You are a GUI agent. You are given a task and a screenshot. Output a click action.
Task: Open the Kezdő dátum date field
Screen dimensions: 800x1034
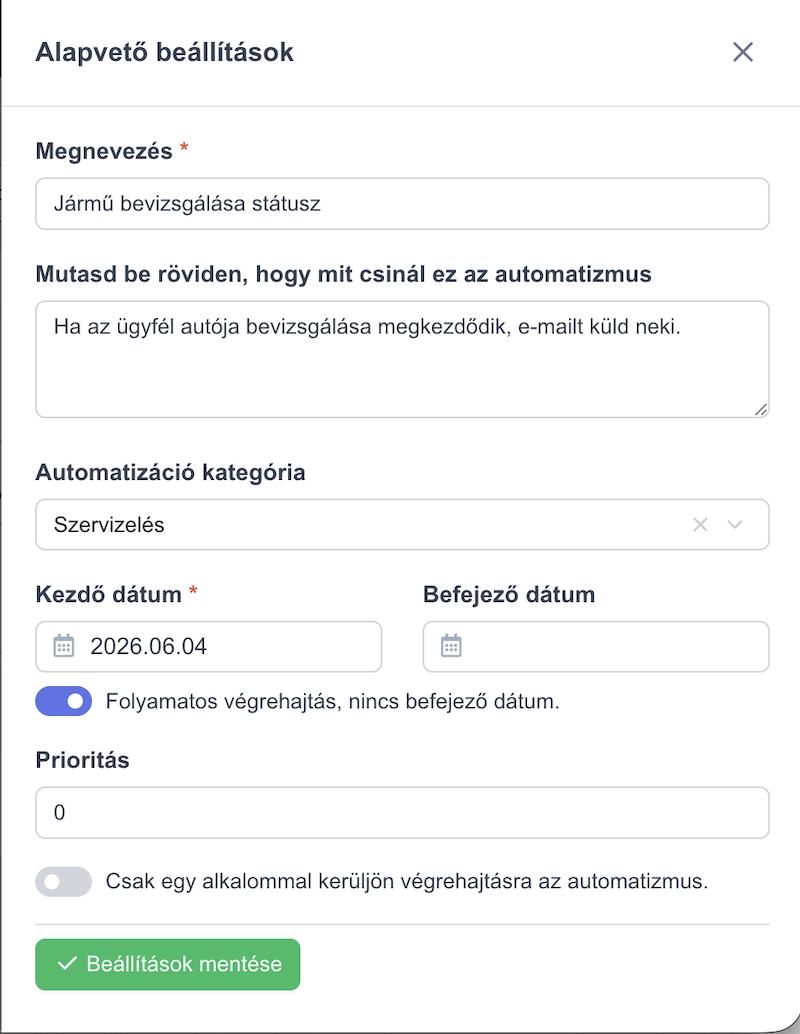click(208, 646)
